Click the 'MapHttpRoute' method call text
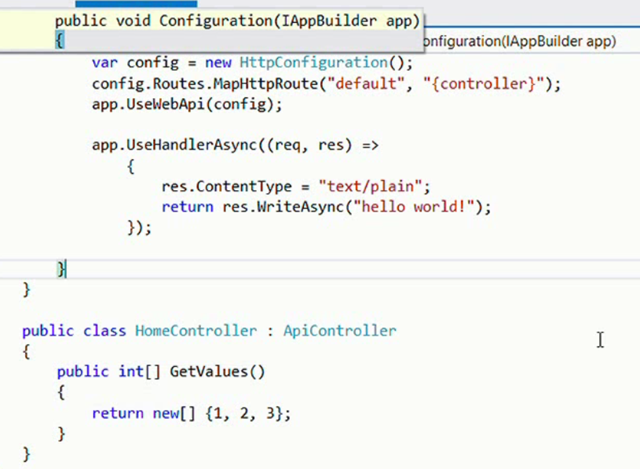Viewport: 640px width, 469px height. click(265, 84)
